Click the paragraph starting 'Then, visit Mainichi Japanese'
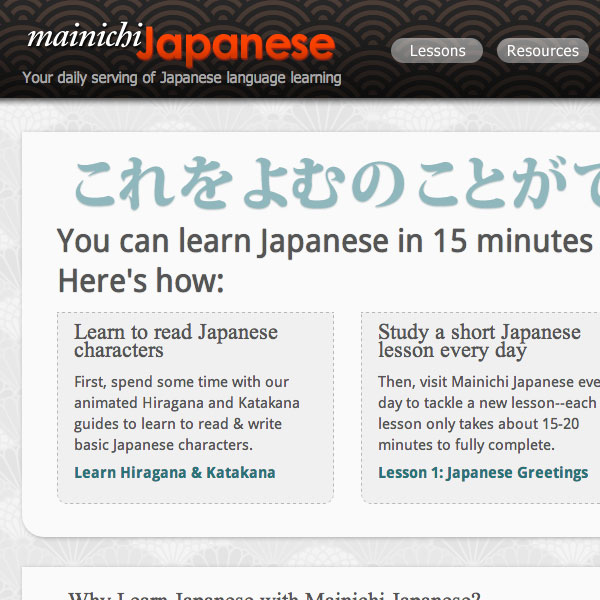Screen dimensions: 600x600 [x=489, y=413]
